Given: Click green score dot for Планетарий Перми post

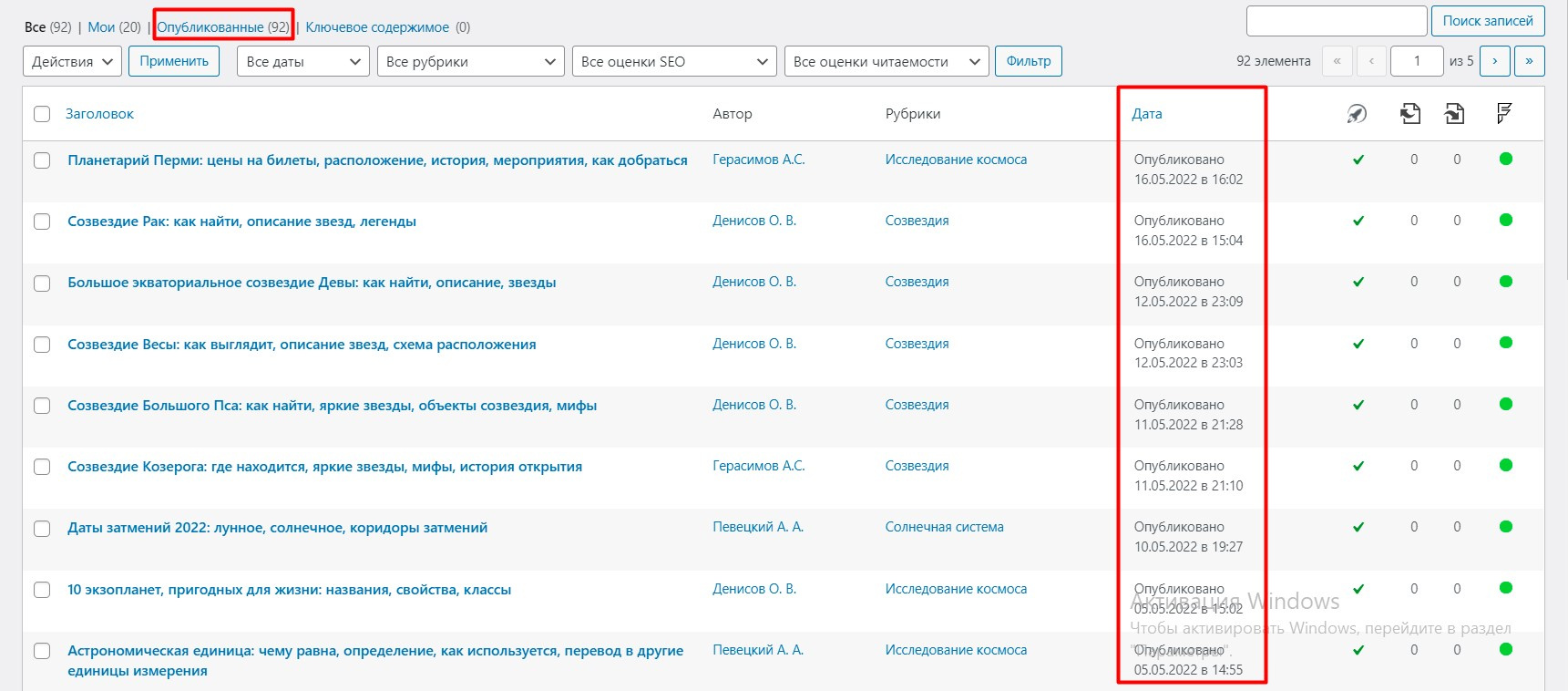Looking at the screenshot, I should tap(1505, 160).
